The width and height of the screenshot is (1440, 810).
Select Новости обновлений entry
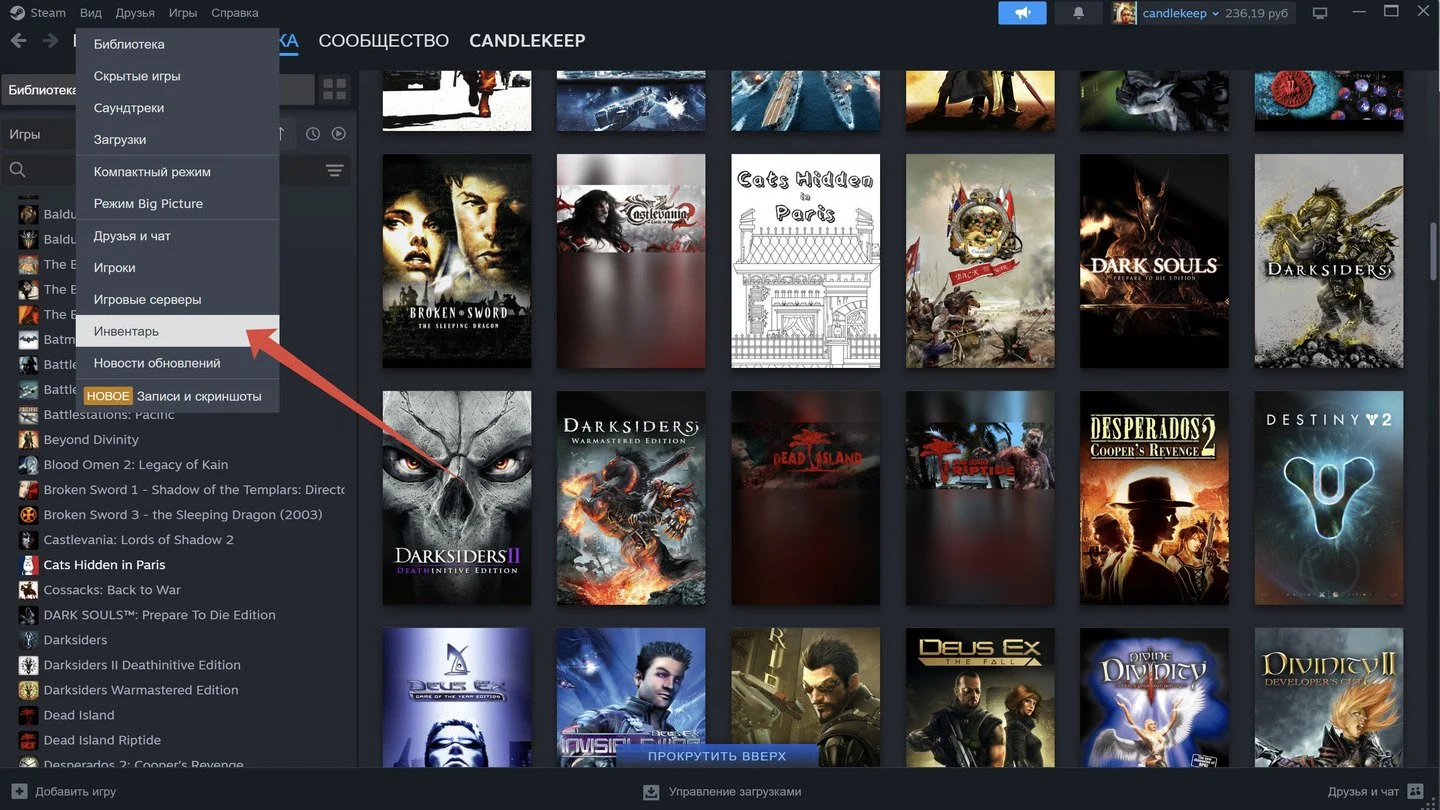coord(177,363)
